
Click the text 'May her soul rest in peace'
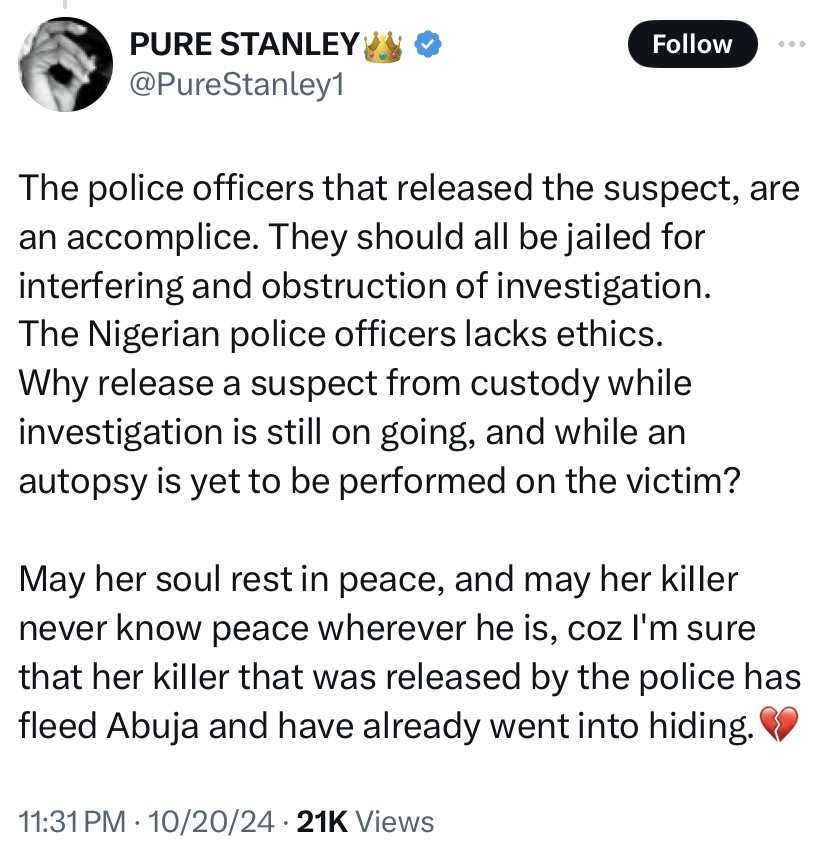[x=232, y=580]
